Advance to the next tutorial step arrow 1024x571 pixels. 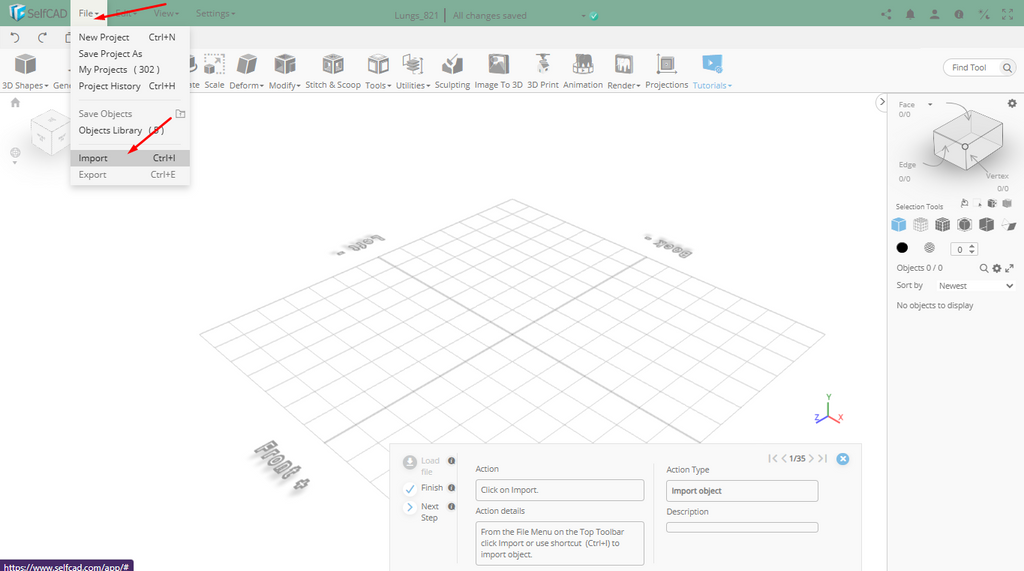(x=811, y=459)
